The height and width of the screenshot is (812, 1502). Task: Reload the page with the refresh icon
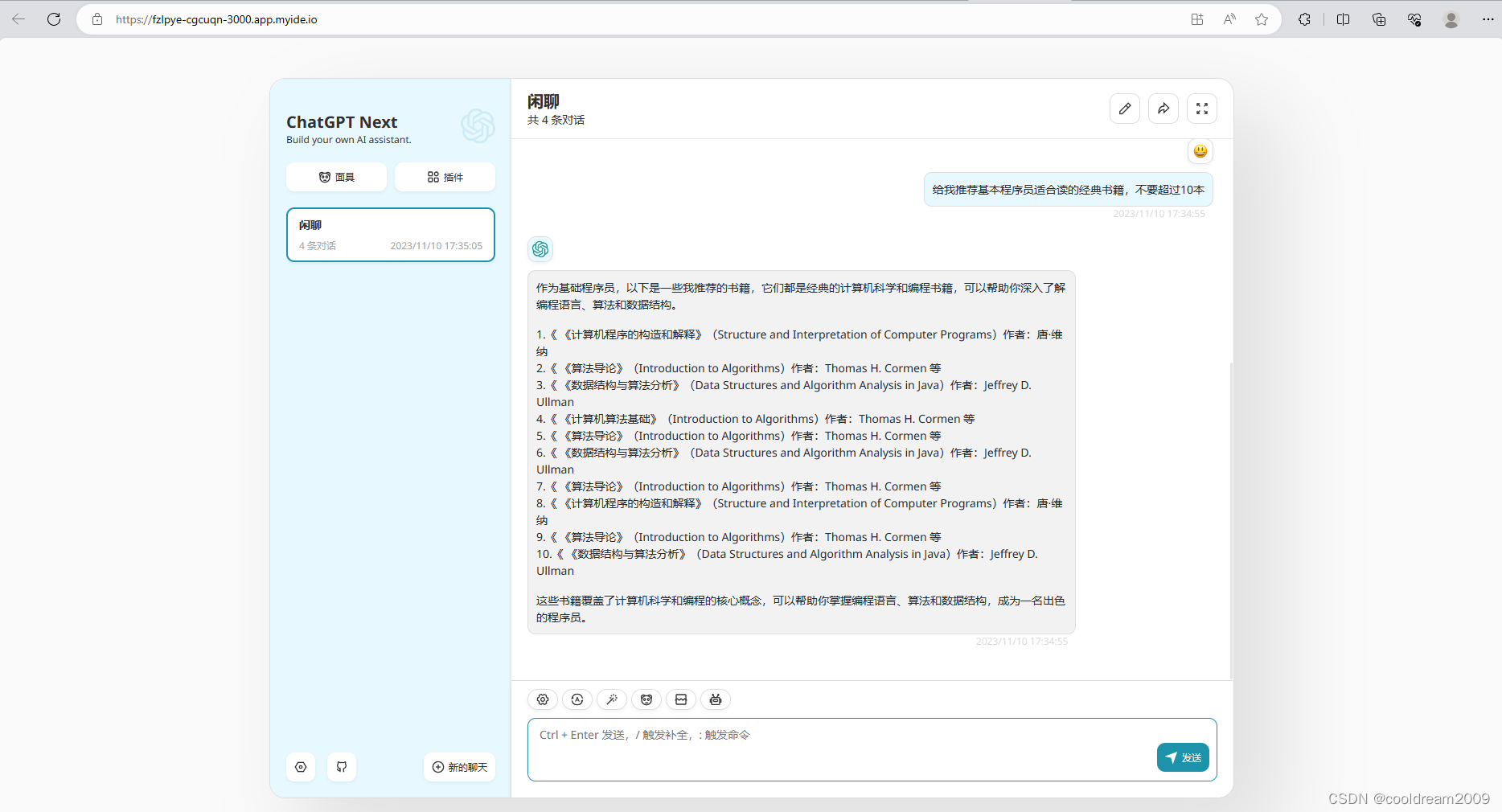click(x=54, y=19)
